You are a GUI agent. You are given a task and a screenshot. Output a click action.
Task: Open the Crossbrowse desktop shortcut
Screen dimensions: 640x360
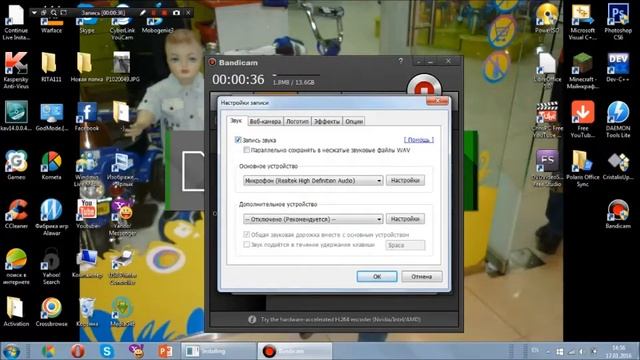click(51, 312)
